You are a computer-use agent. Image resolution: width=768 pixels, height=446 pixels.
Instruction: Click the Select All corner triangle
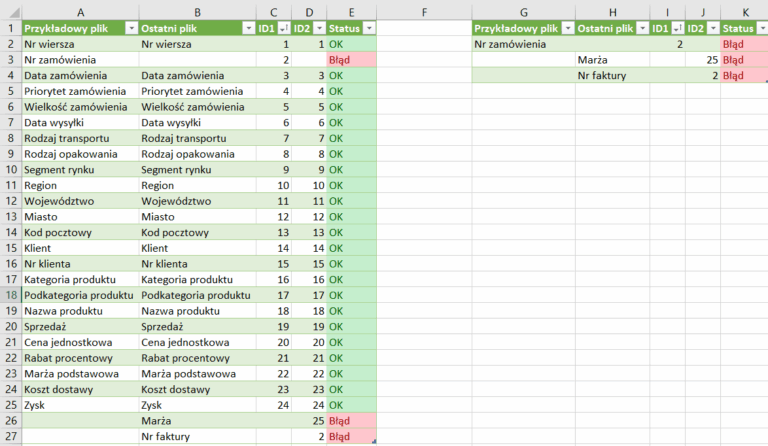click(9, 12)
